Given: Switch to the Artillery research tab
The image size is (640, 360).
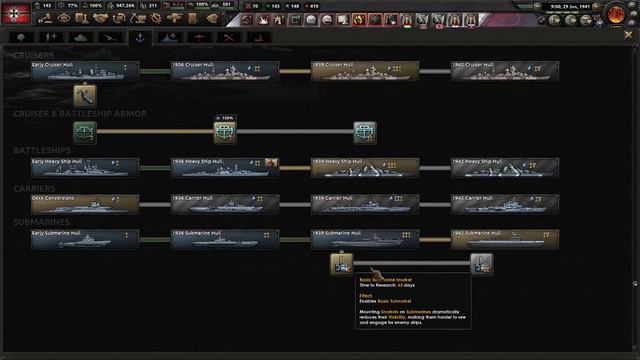Looking at the screenshot, I should (x=110, y=38).
